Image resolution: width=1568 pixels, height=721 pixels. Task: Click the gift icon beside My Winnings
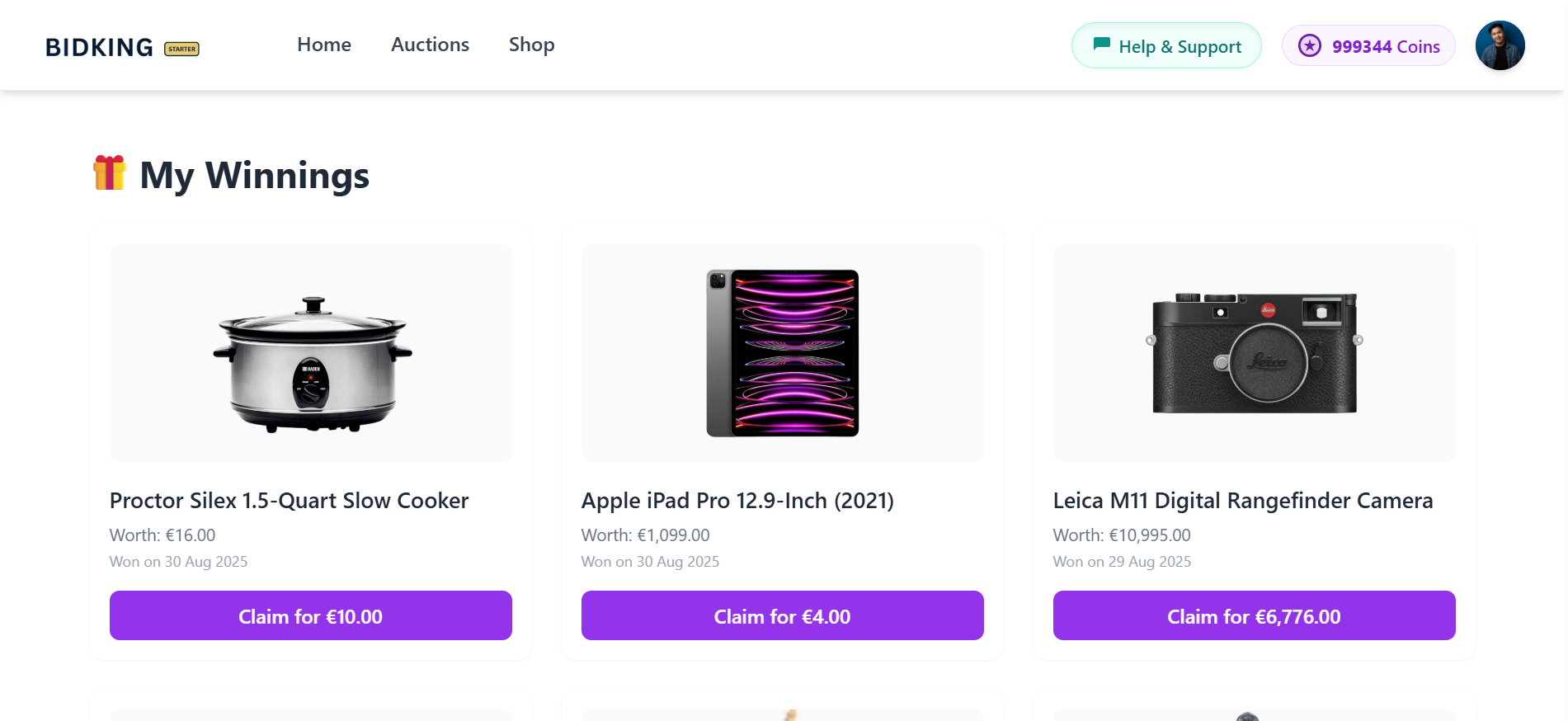coord(110,173)
